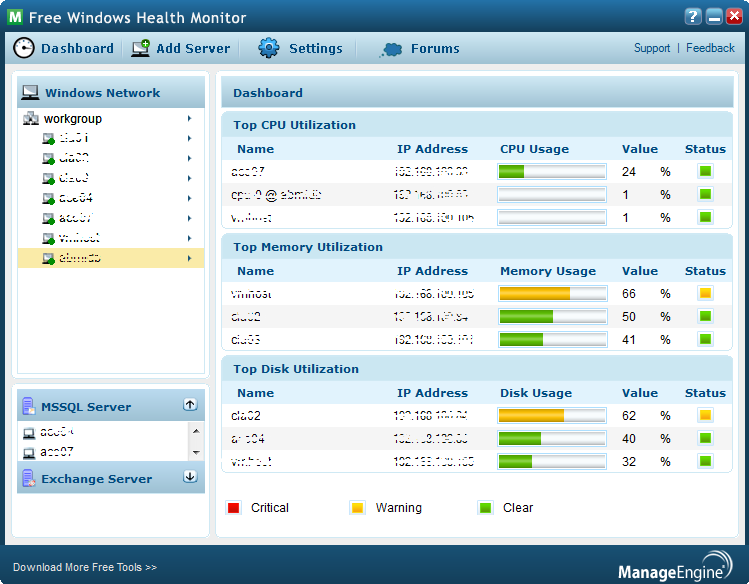
Task: Expand the arrow on winhost tree row
Action: click(x=190, y=238)
